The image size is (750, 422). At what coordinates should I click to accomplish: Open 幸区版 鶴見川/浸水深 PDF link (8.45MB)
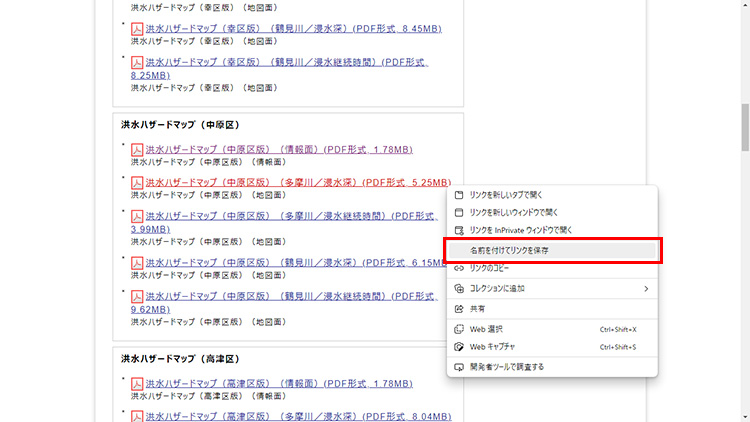tap(293, 30)
